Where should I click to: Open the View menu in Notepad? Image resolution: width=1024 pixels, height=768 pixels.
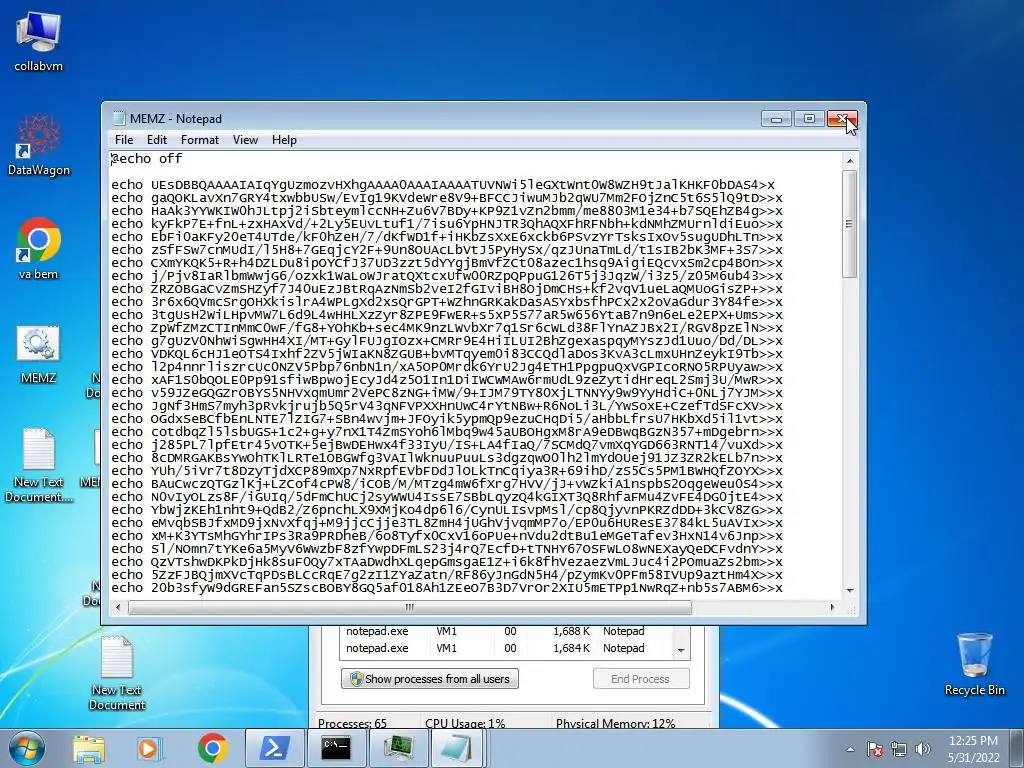(246, 140)
